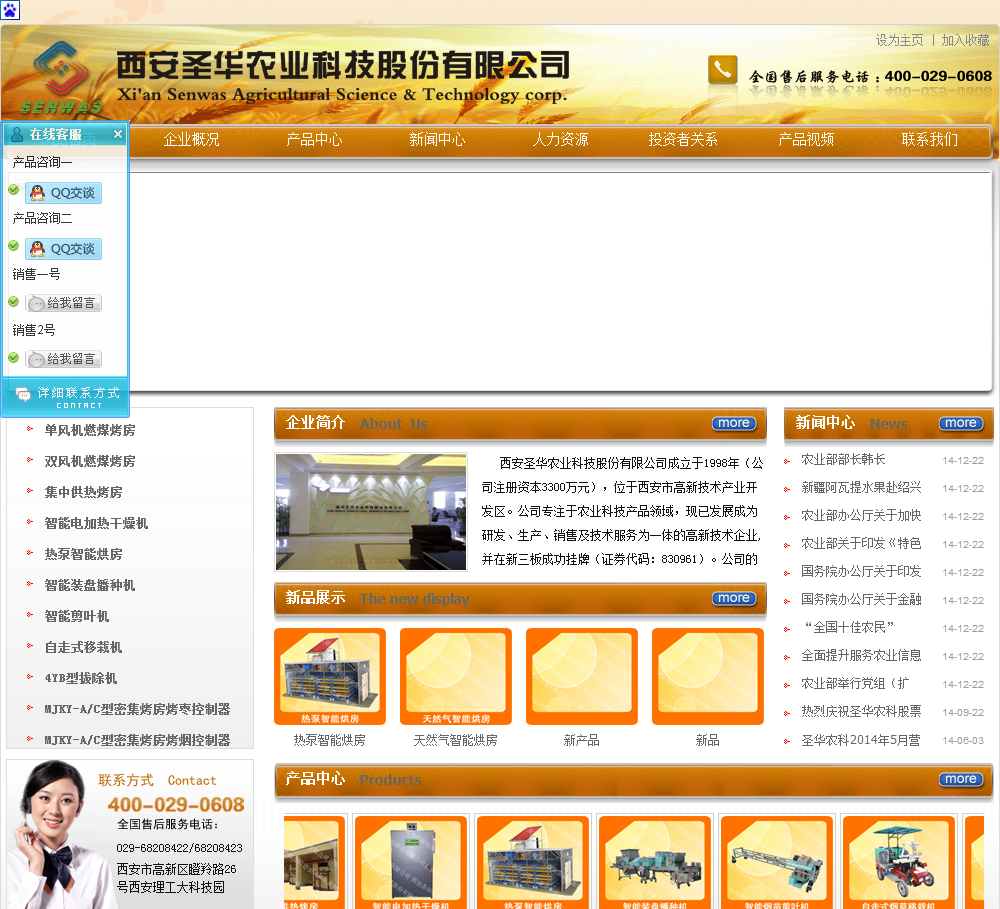Viewport: 1000px width, 909px height.
Task: Open 双风机燃煤烤房 in product list
Action: (x=90, y=461)
